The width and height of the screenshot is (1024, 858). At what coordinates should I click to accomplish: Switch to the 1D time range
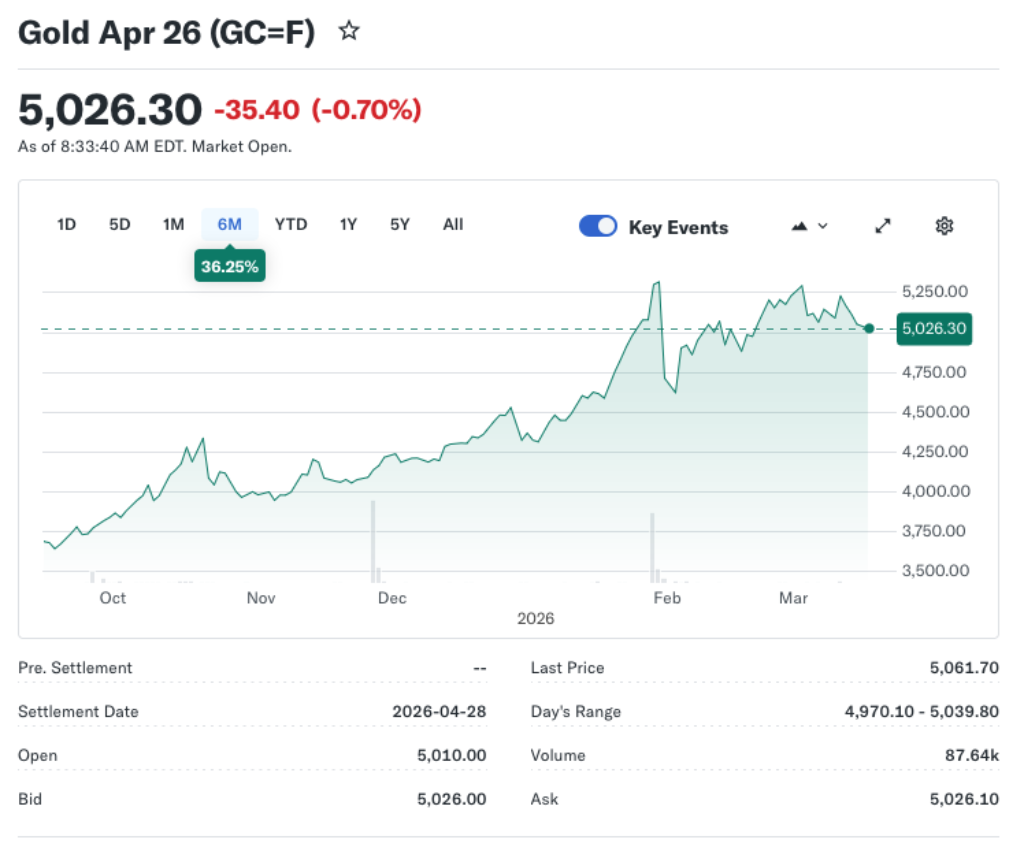point(66,225)
